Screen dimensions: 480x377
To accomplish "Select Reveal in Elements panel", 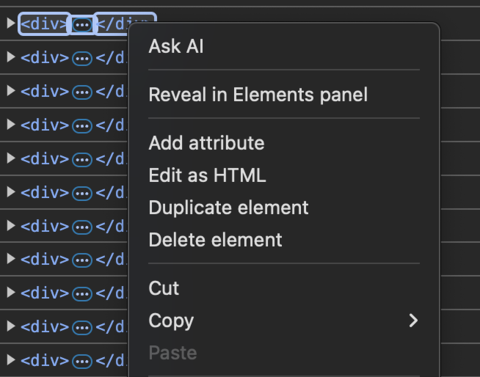I will pyautogui.click(x=258, y=95).
